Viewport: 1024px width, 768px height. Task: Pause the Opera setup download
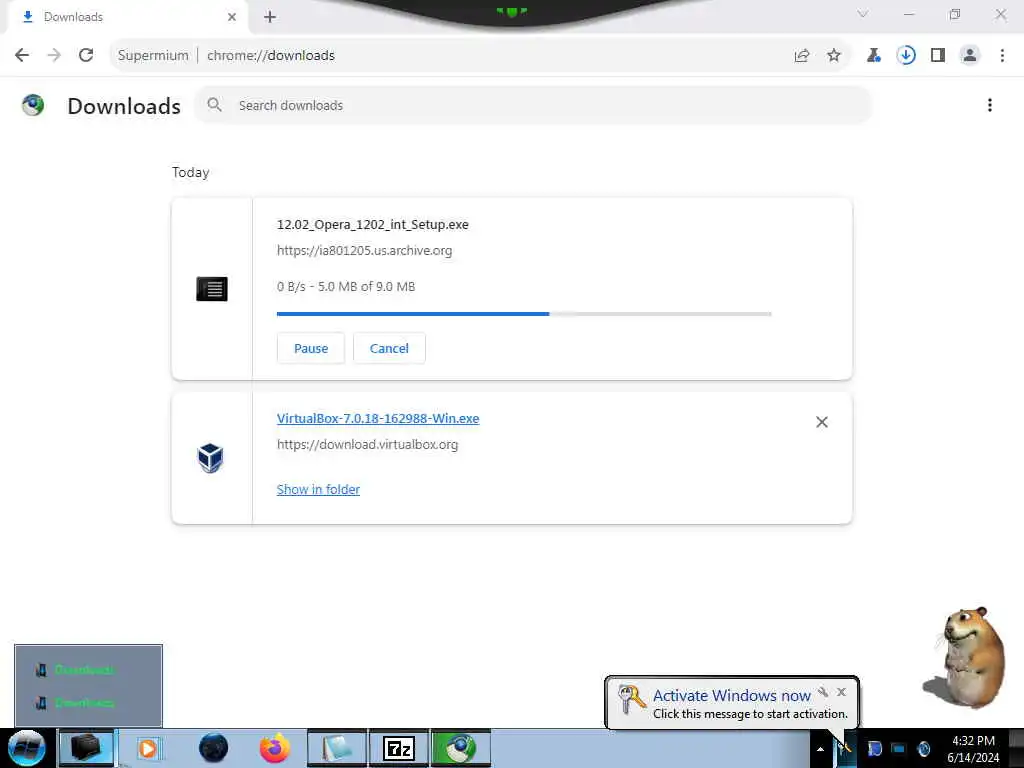(x=311, y=348)
